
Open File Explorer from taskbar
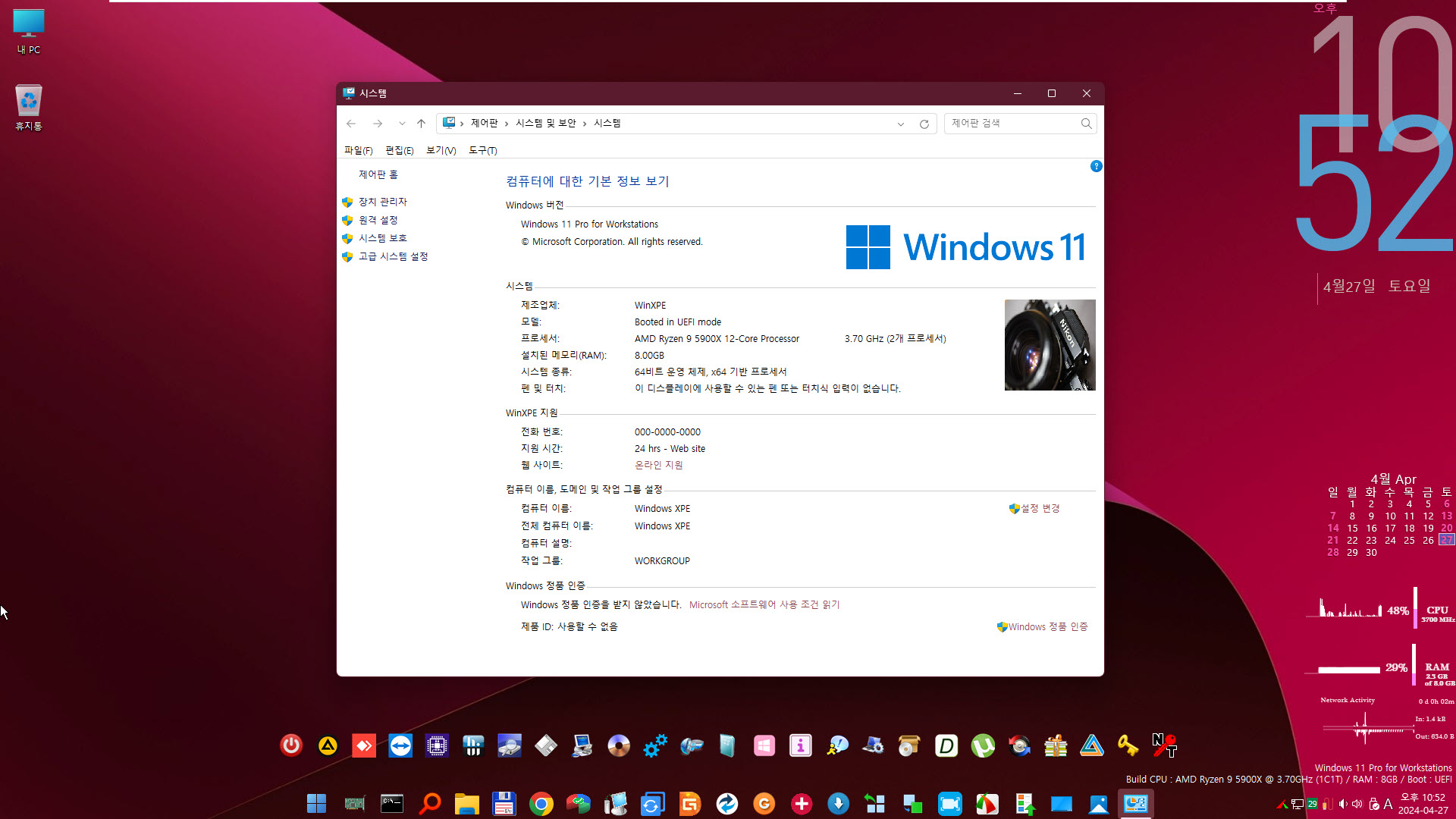click(x=466, y=804)
